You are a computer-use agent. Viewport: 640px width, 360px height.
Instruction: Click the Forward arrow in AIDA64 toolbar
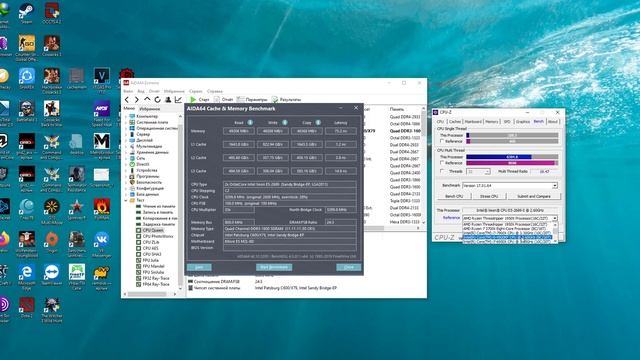click(137, 100)
